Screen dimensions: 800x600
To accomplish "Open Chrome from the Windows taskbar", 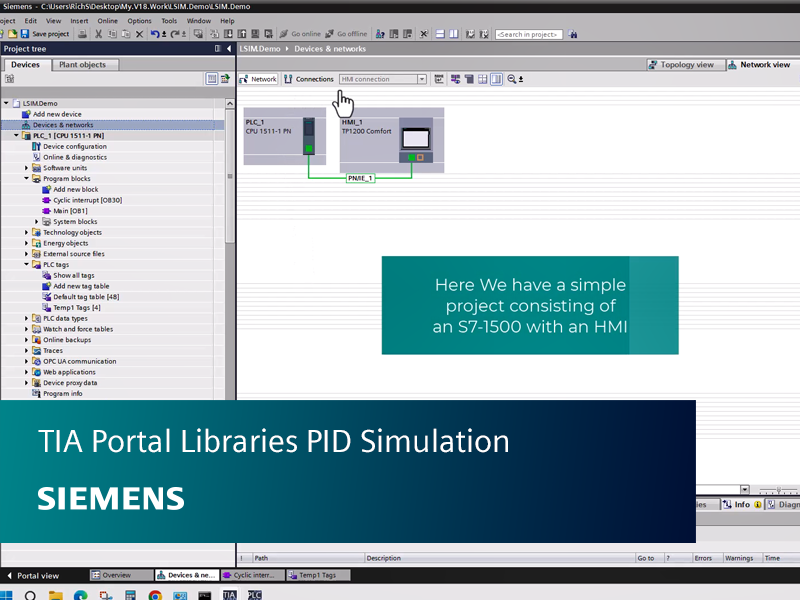I will (155, 594).
